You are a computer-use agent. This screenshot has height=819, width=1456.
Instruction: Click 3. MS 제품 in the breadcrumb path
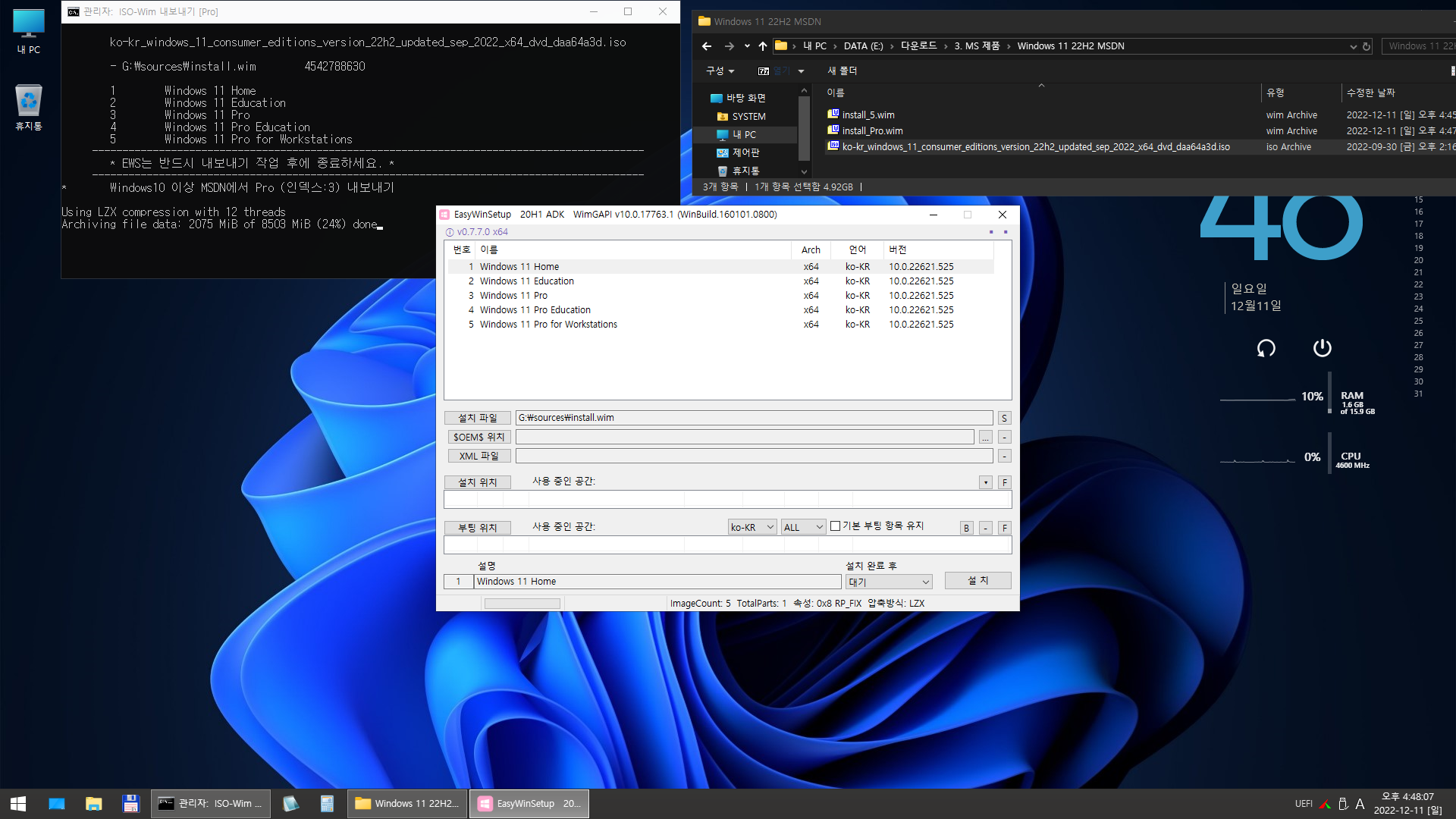(977, 46)
